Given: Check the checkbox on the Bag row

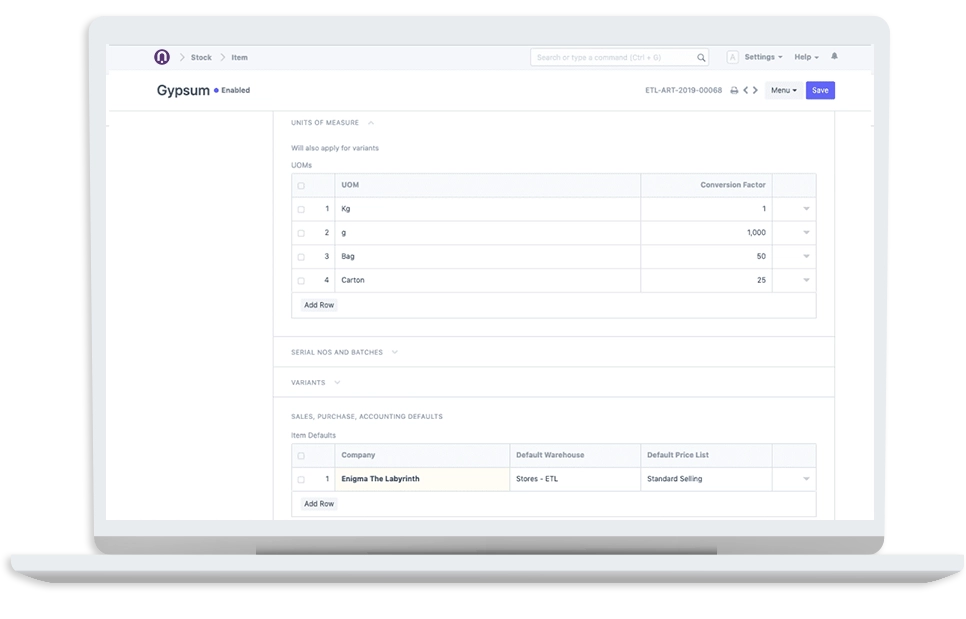Looking at the screenshot, I should [x=299, y=256].
